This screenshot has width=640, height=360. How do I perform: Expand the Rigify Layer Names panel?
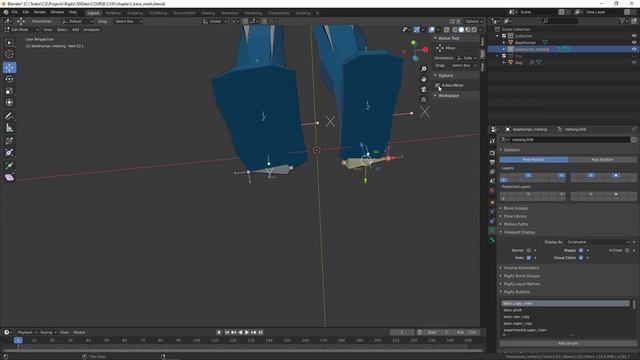point(522,284)
